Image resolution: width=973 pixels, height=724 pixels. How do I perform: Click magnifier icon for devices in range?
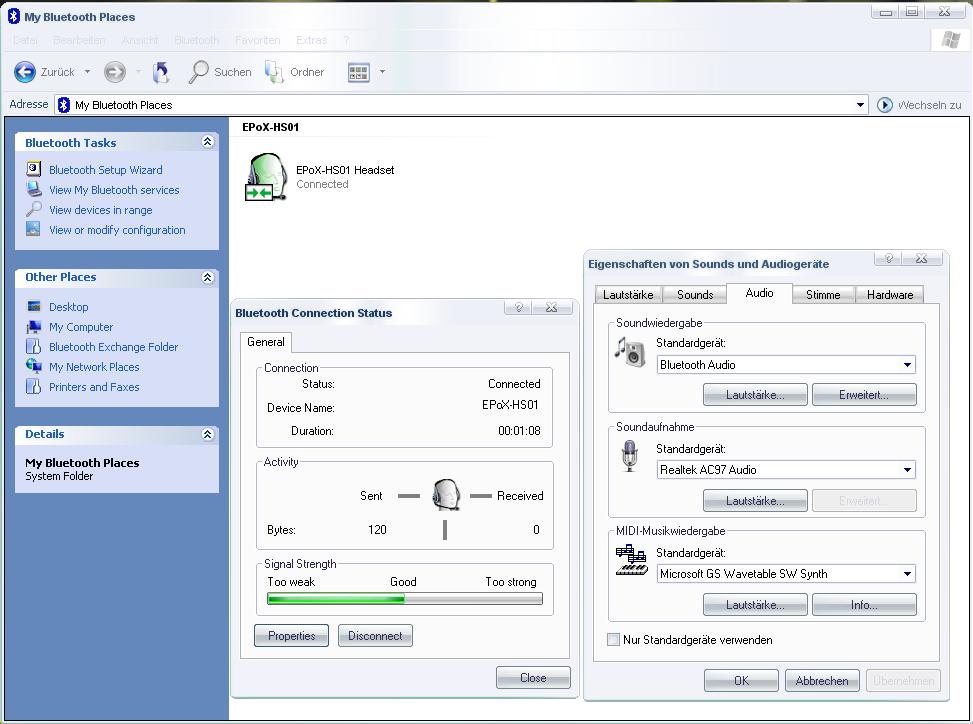(x=34, y=209)
